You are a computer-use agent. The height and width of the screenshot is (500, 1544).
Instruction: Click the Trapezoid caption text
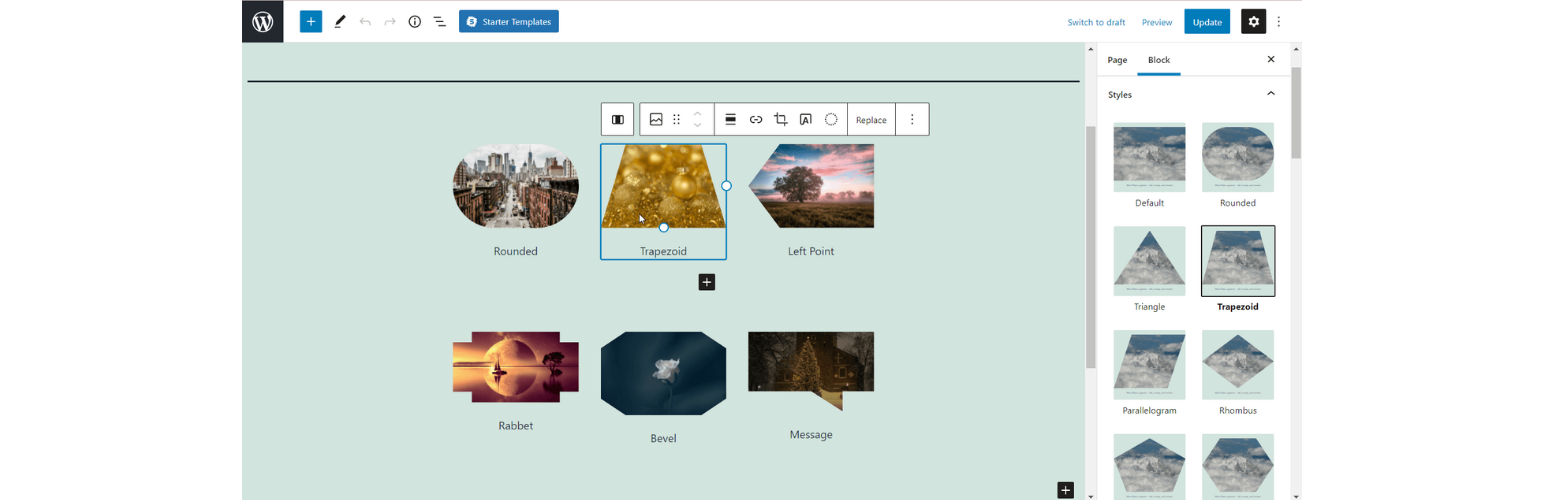[x=663, y=251]
